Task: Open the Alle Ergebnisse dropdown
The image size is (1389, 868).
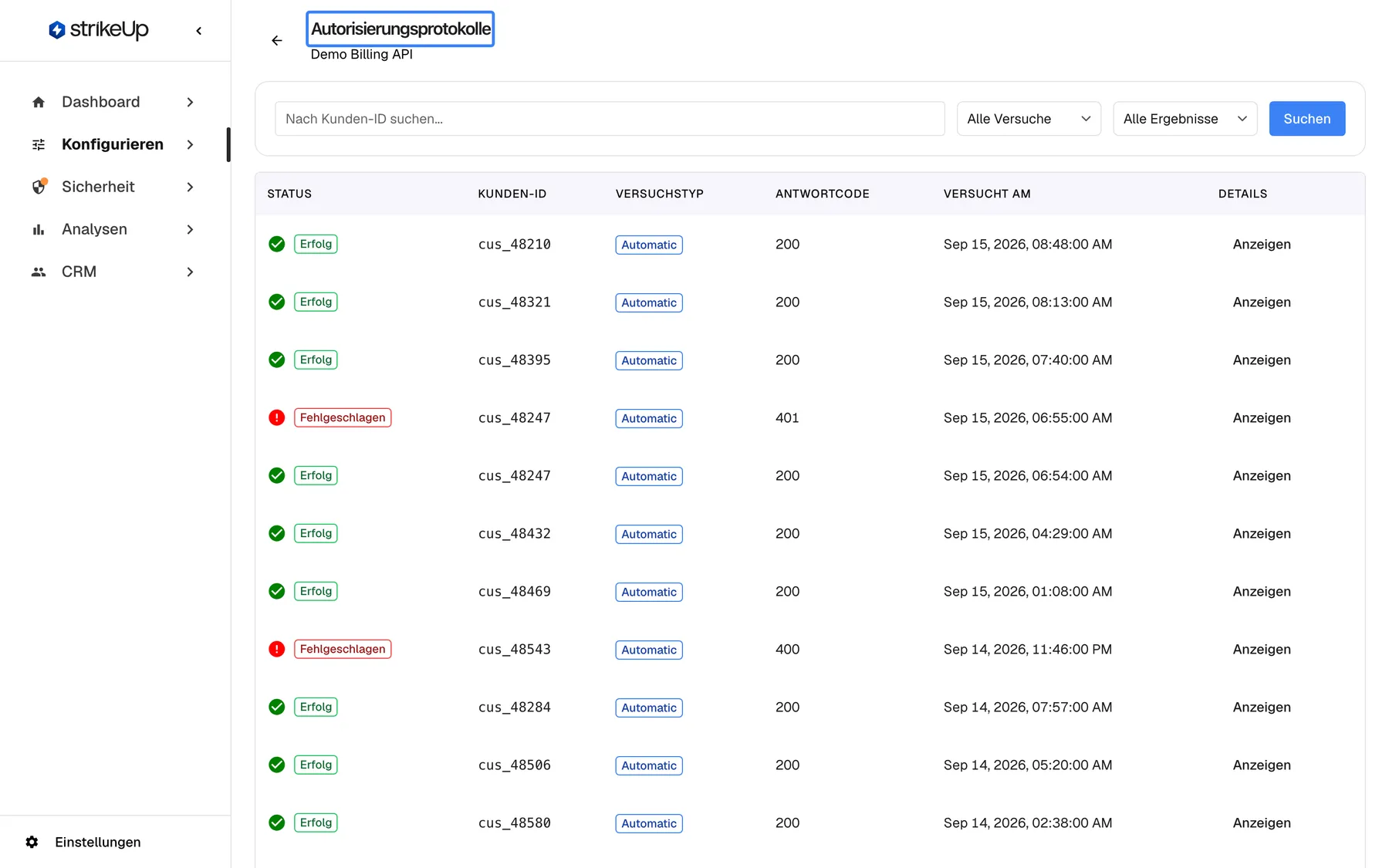Action: point(1185,119)
